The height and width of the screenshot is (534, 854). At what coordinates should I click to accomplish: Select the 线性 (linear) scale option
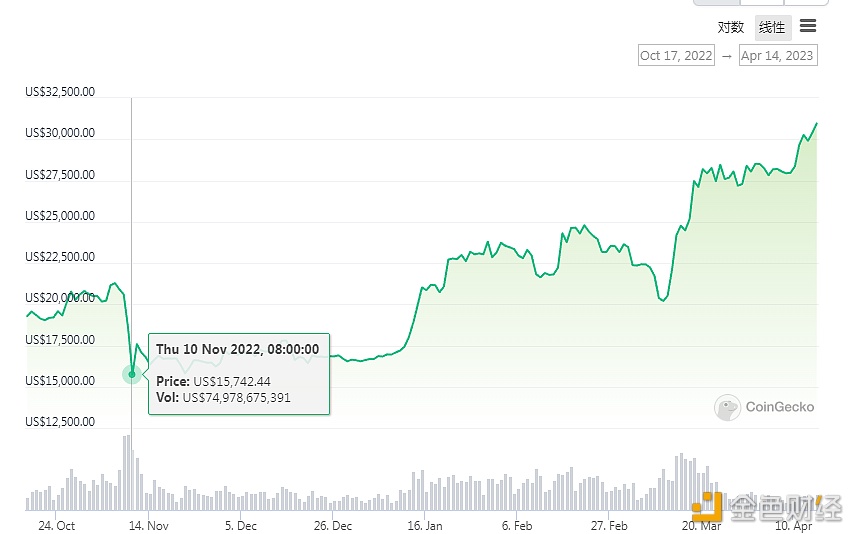coord(772,27)
